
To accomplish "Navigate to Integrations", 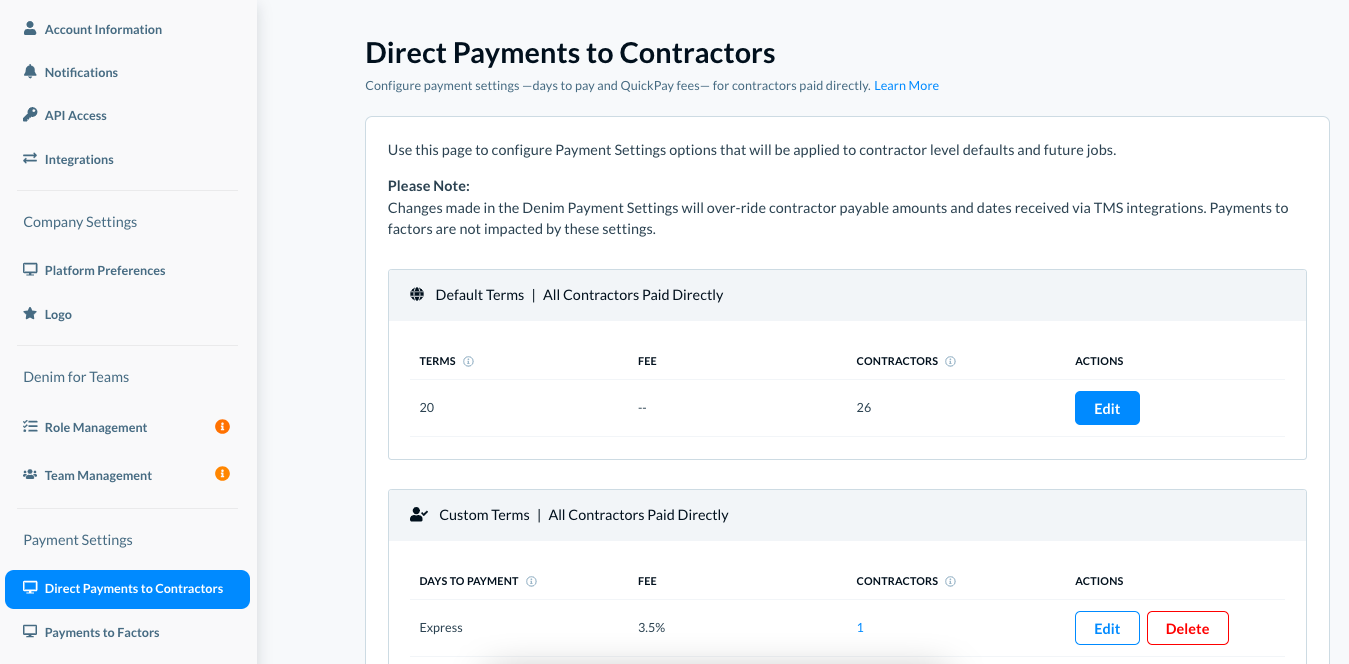I will pos(78,159).
